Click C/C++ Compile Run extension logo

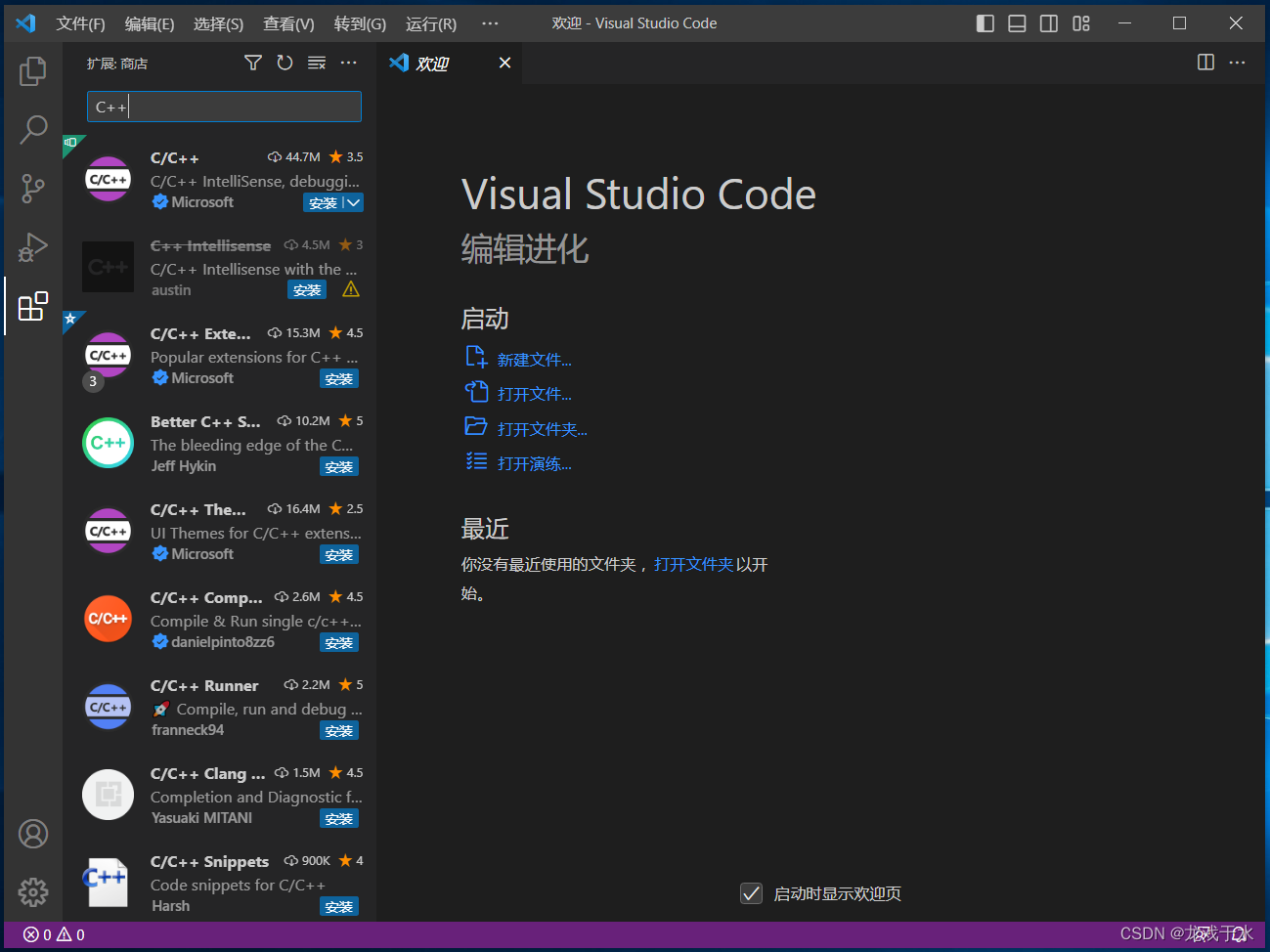[109, 619]
